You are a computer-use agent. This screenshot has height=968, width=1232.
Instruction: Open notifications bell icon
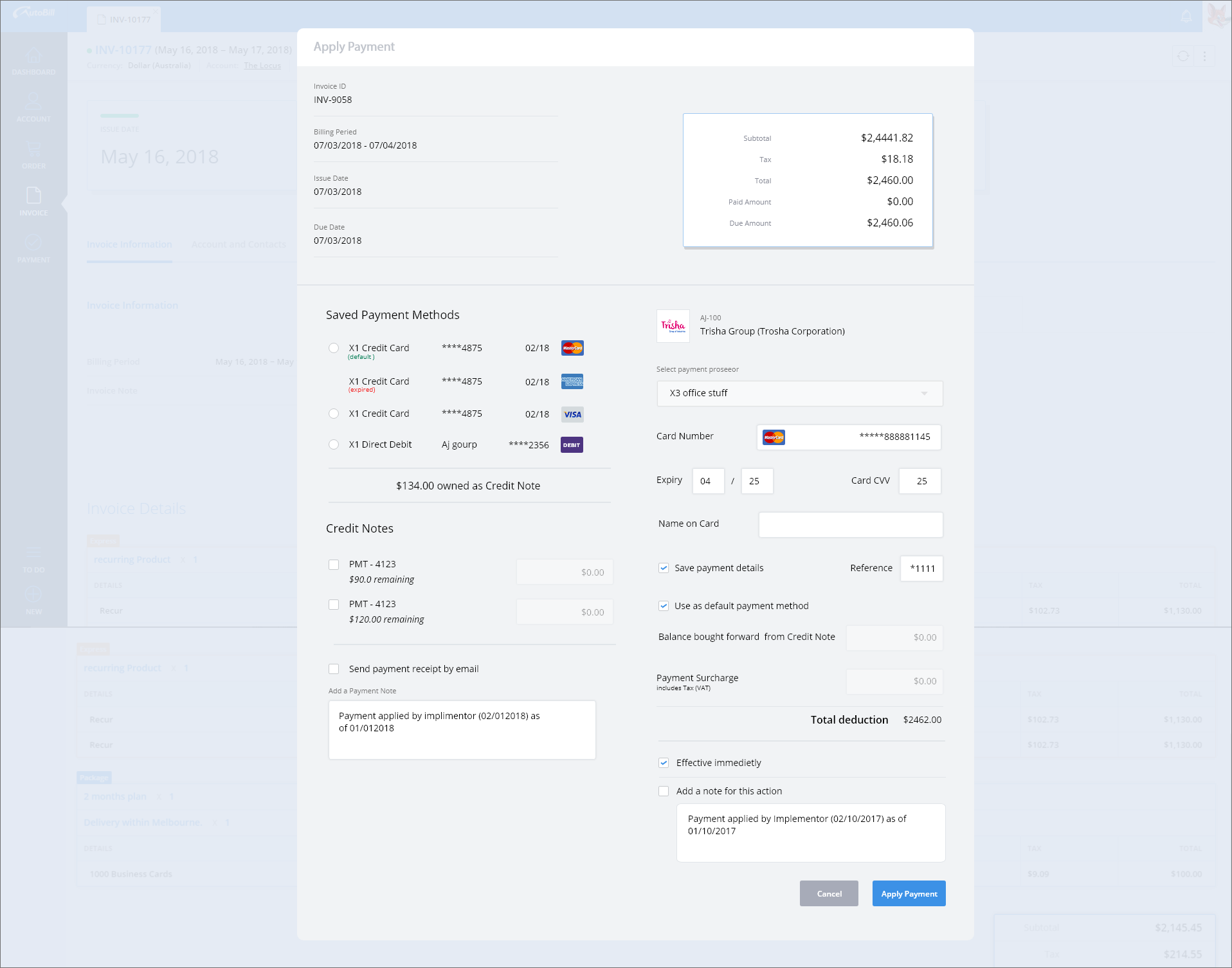tap(1186, 15)
